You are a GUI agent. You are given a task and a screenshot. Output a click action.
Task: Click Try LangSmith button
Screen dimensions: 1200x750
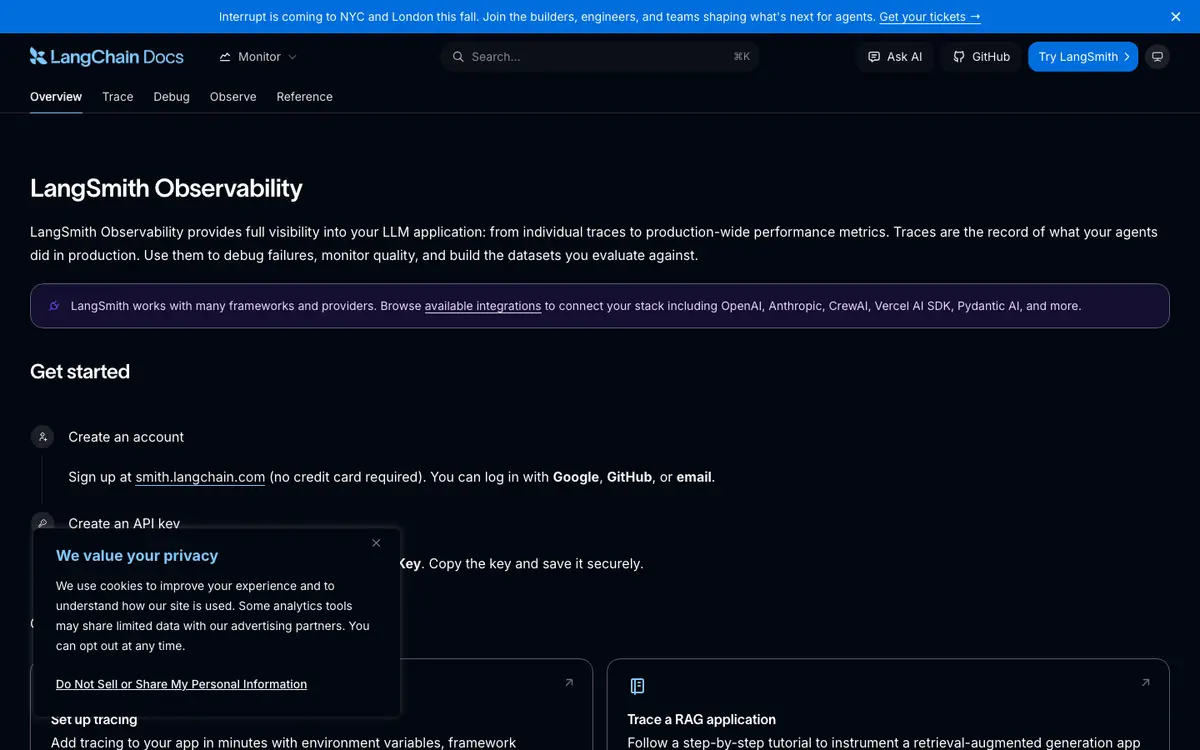1083,57
